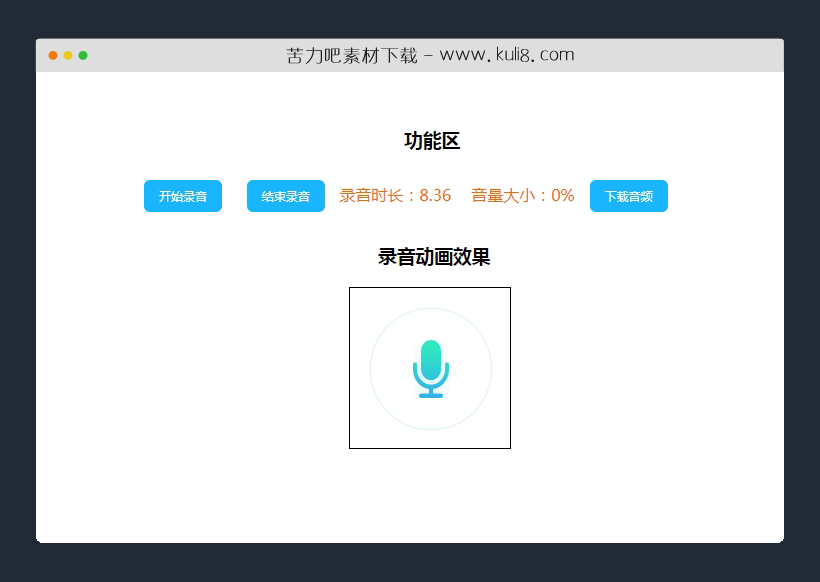Start recording with the 开始录音 button
Image resolution: width=820 pixels, height=582 pixels.
[182, 196]
